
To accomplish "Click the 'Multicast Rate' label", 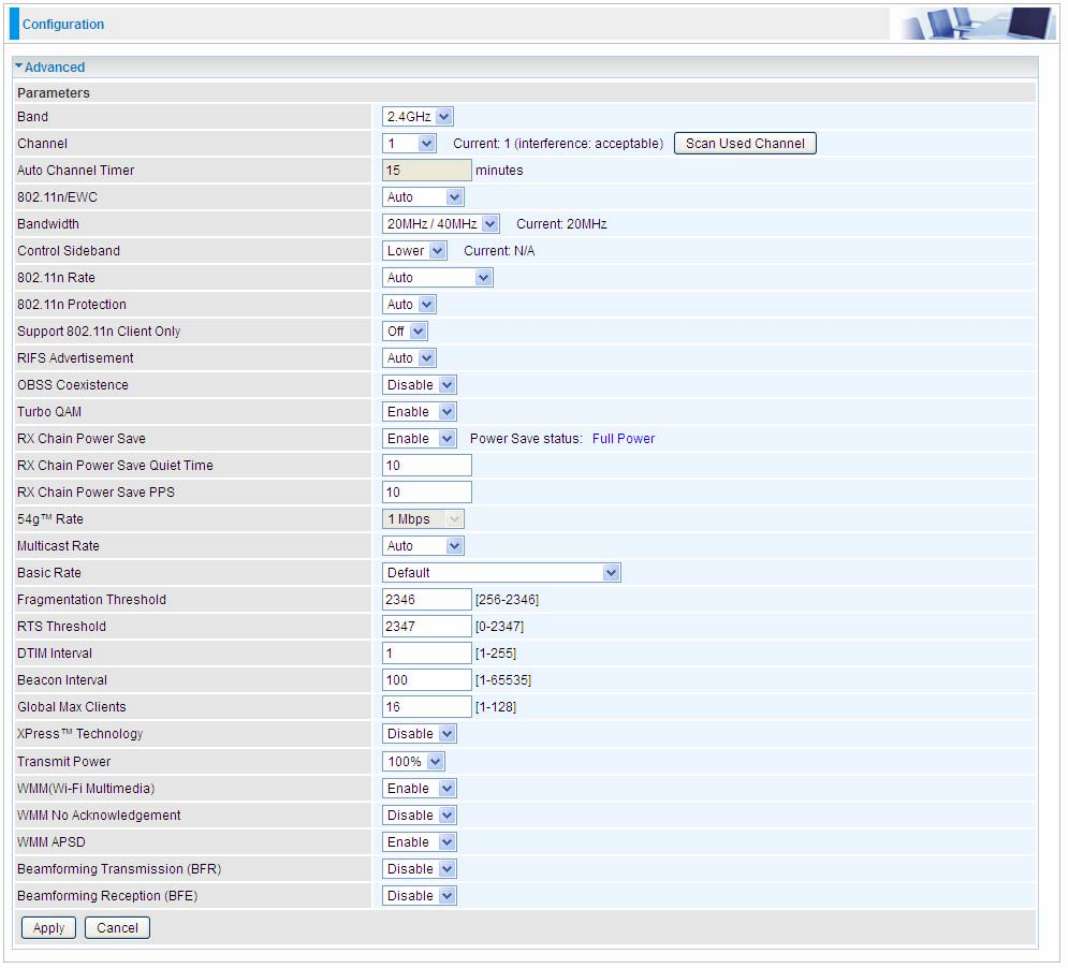I will coord(59,546).
